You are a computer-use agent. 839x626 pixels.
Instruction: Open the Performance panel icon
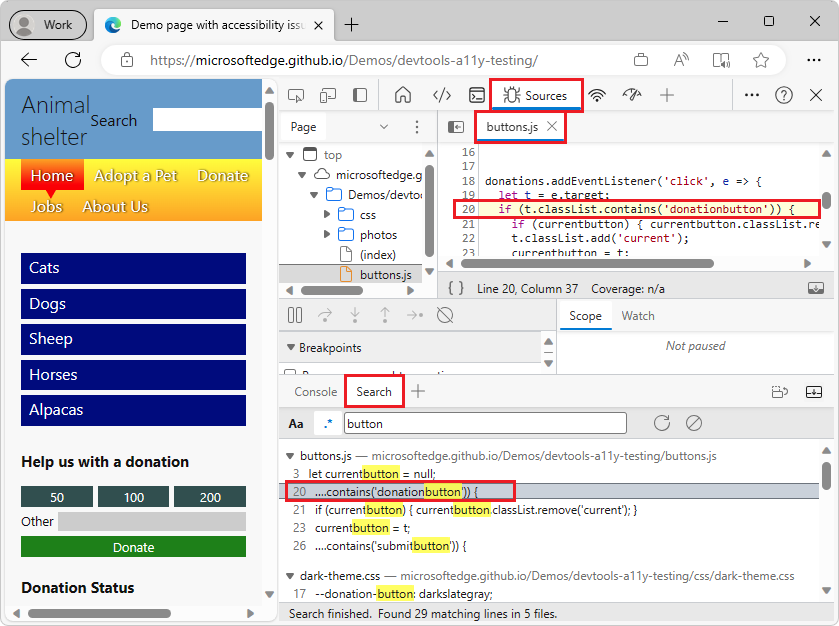632,94
